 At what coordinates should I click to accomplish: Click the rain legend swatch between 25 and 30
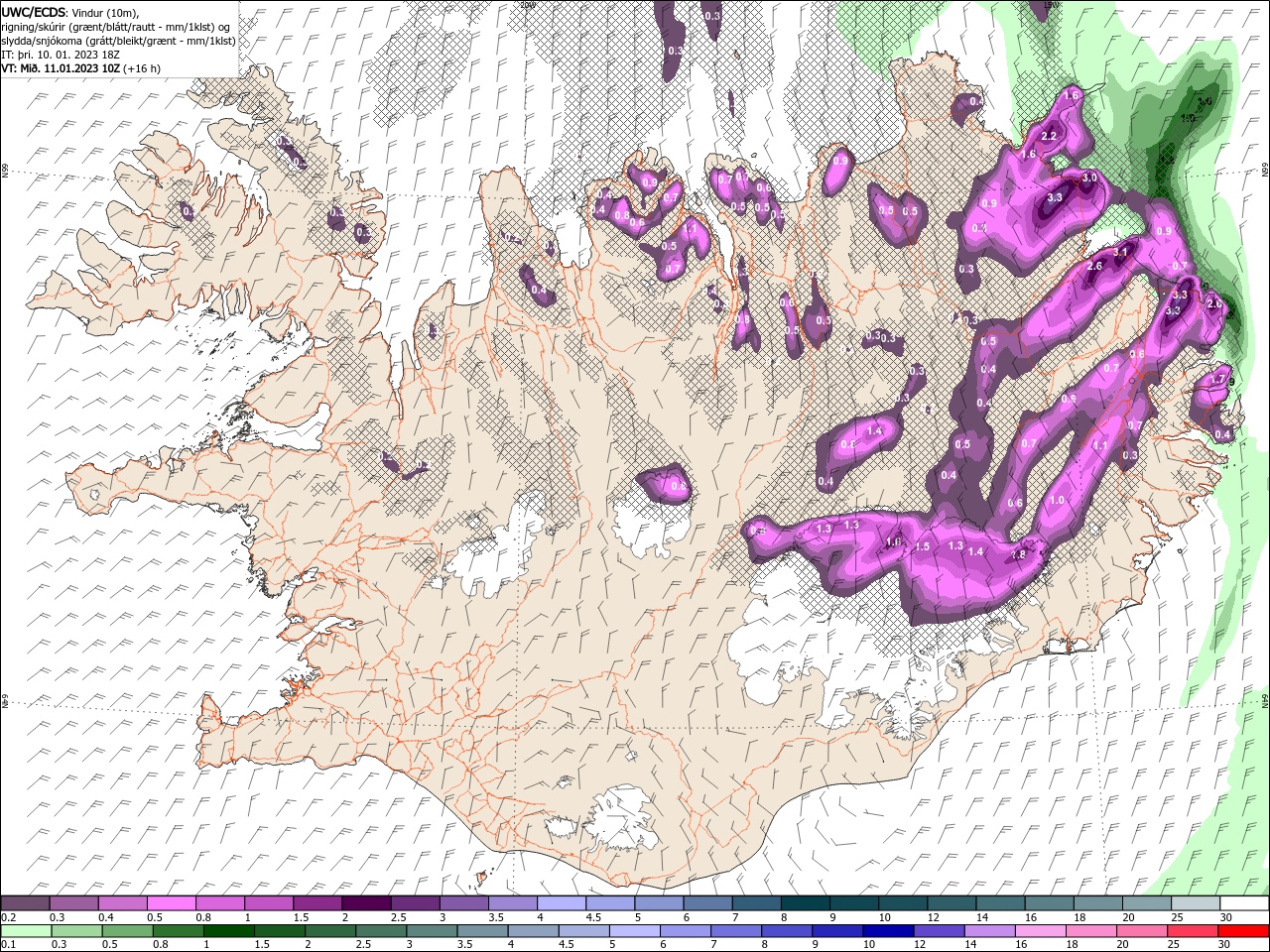click(1194, 931)
